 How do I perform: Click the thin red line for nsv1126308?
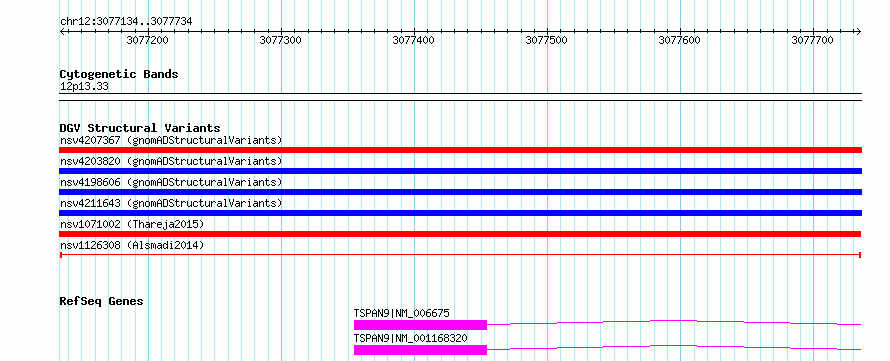pos(460,255)
